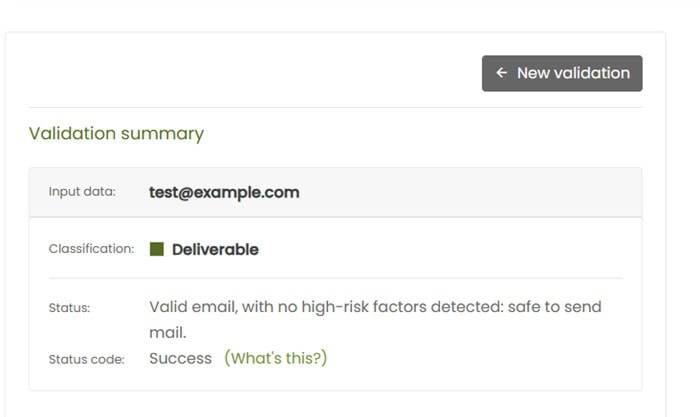Image resolution: width=700 pixels, height=417 pixels.
Task: Click the word "validation" on the gray button
Action: click(590, 73)
